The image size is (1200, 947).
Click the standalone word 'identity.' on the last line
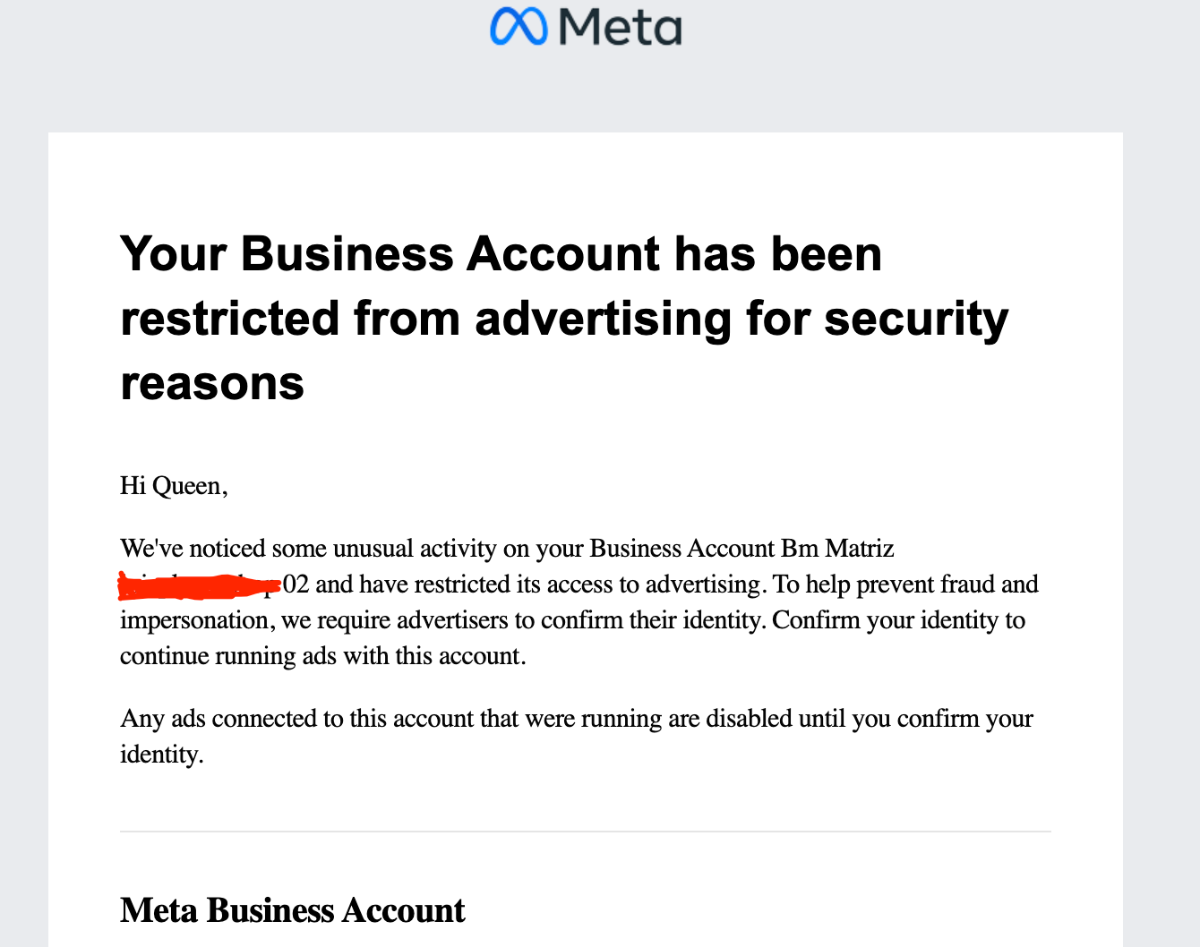162,755
